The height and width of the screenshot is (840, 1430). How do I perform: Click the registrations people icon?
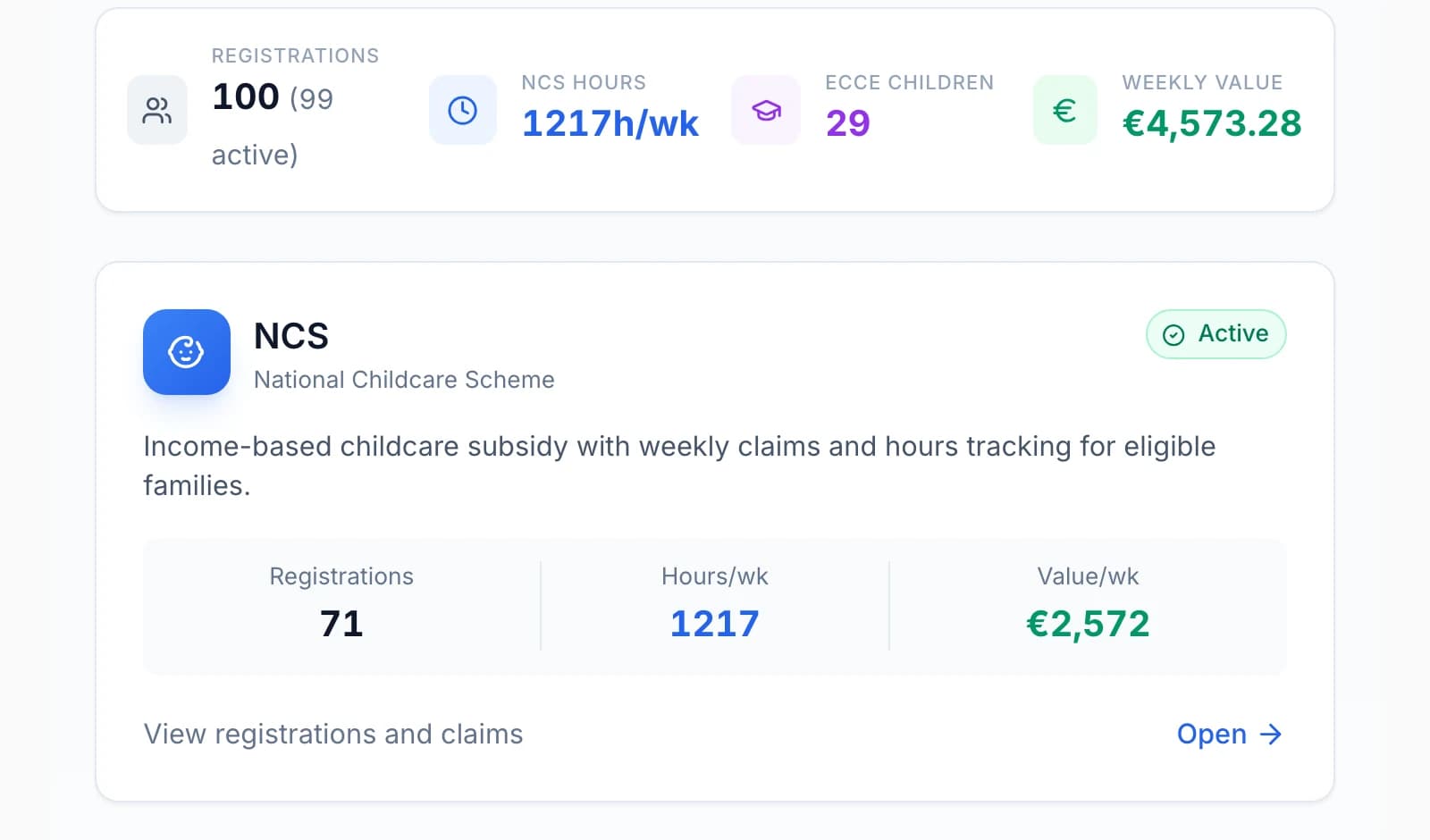tap(157, 110)
